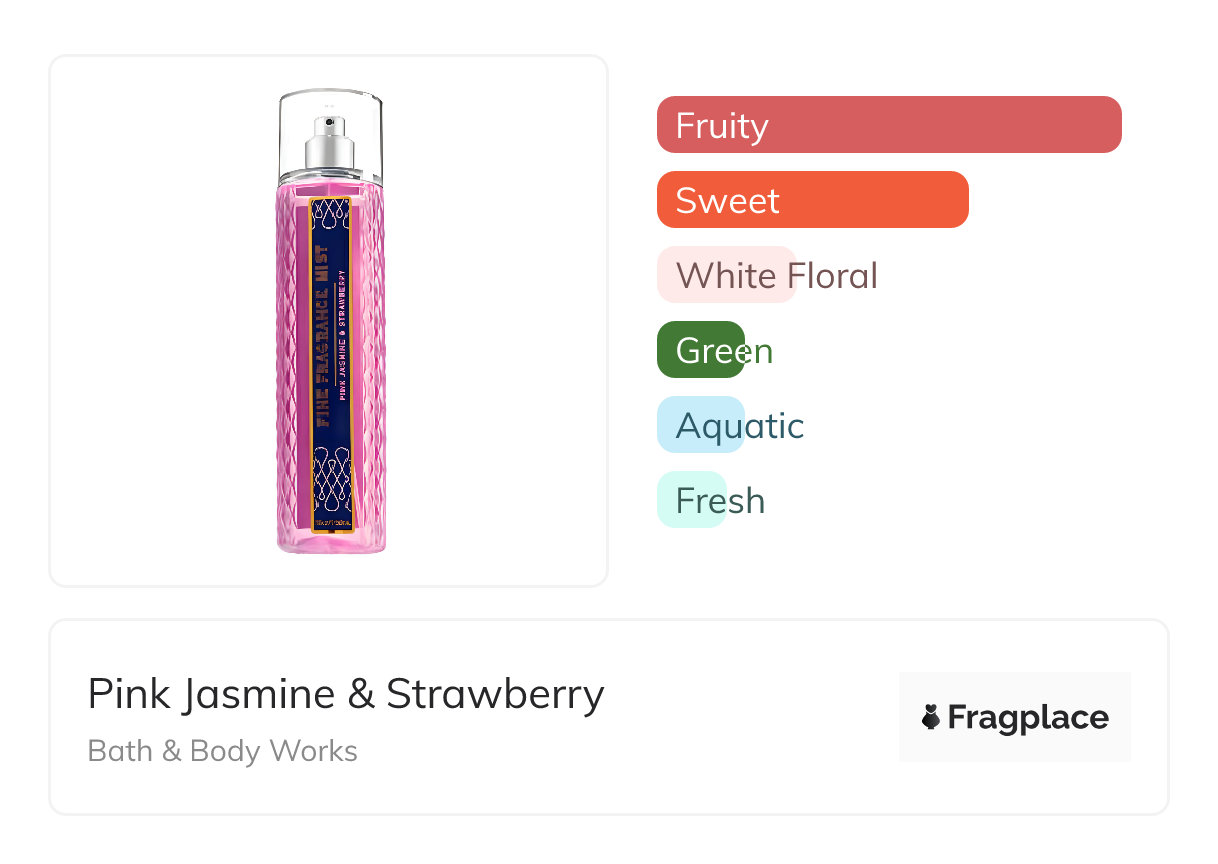Click the Fragplace perfume bottle logo icon
This screenshot has width=1218, height=864.
(931, 717)
